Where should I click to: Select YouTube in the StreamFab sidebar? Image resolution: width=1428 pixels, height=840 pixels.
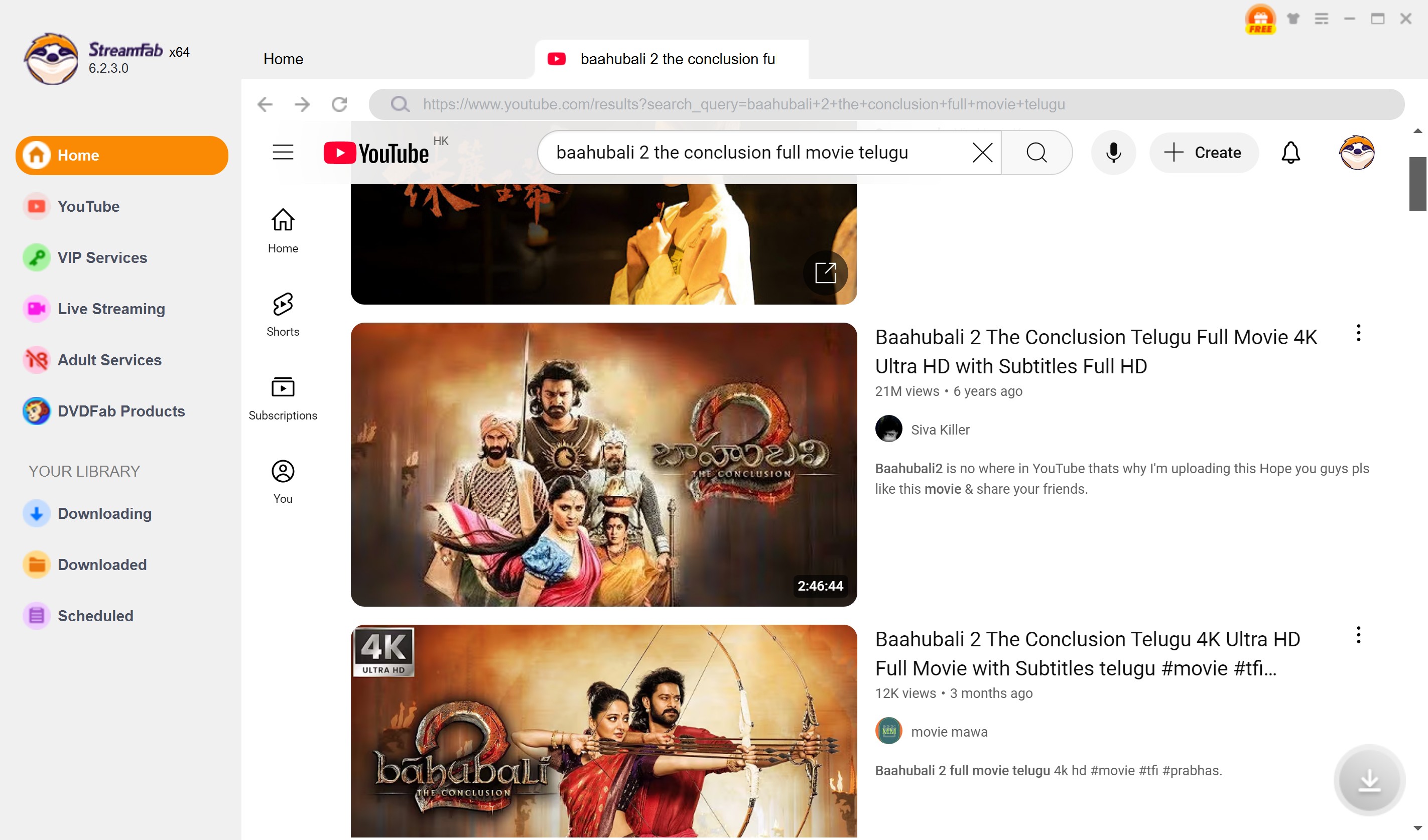(x=122, y=206)
